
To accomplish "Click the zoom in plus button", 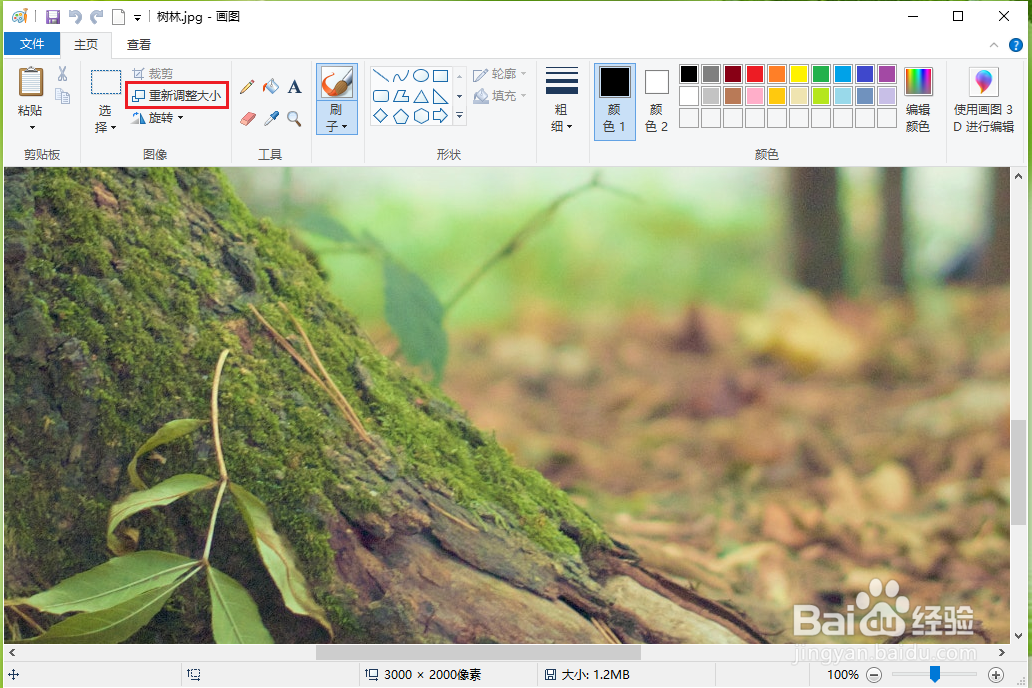I will 996,675.
